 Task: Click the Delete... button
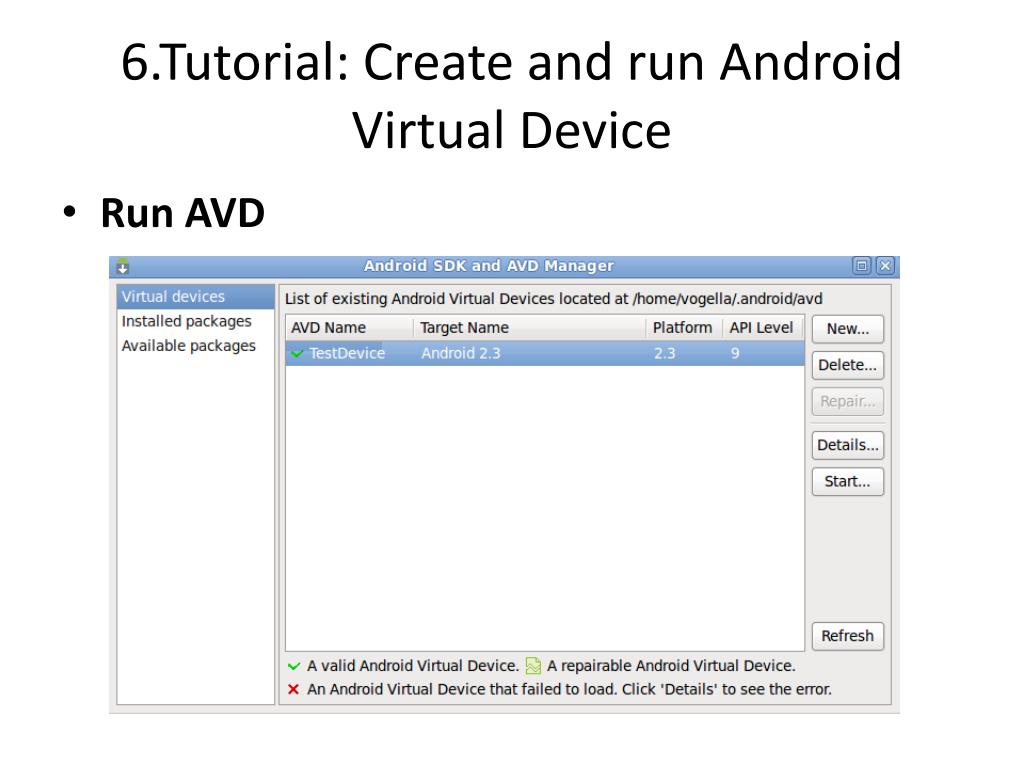pos(848,365)
